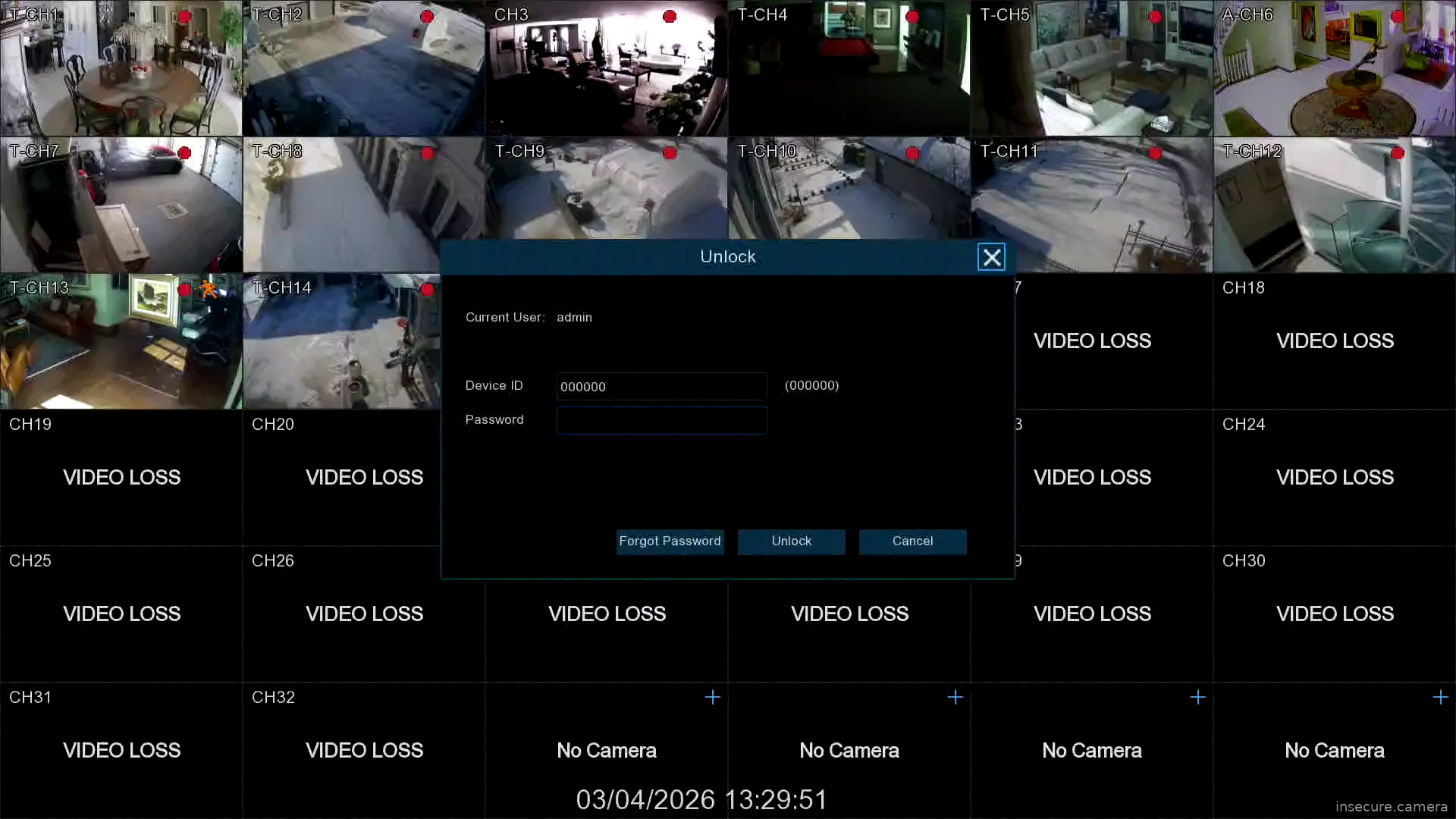Click the date and time display
The image size is (1456, 819).
(x=701, y=799)
